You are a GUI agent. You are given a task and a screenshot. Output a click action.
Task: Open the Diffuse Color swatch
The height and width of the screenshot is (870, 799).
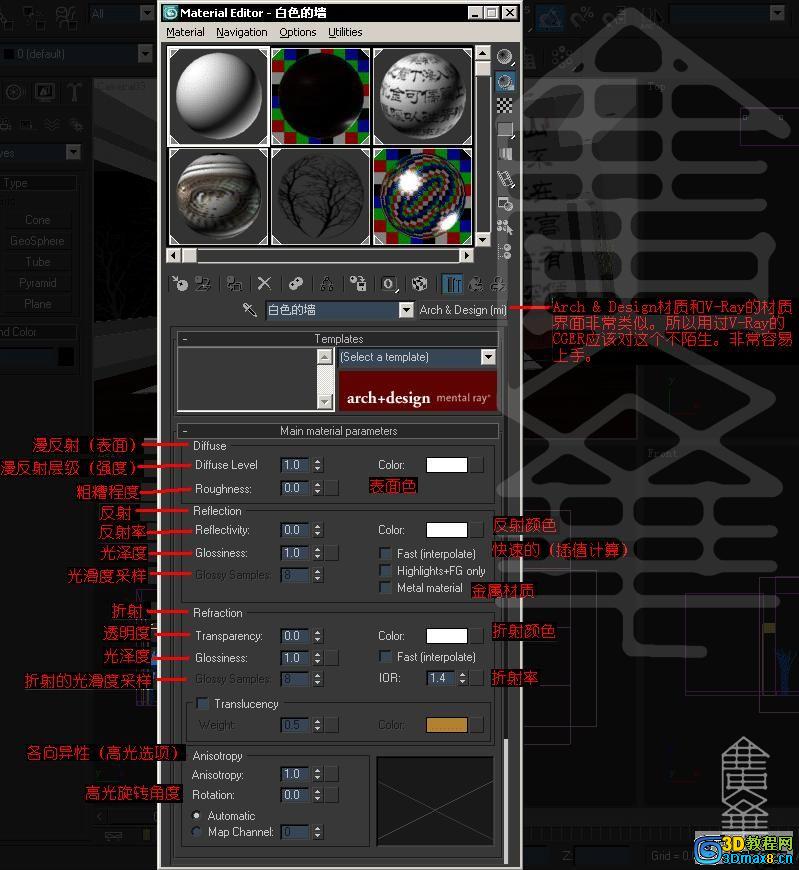(x=447, y=465)
